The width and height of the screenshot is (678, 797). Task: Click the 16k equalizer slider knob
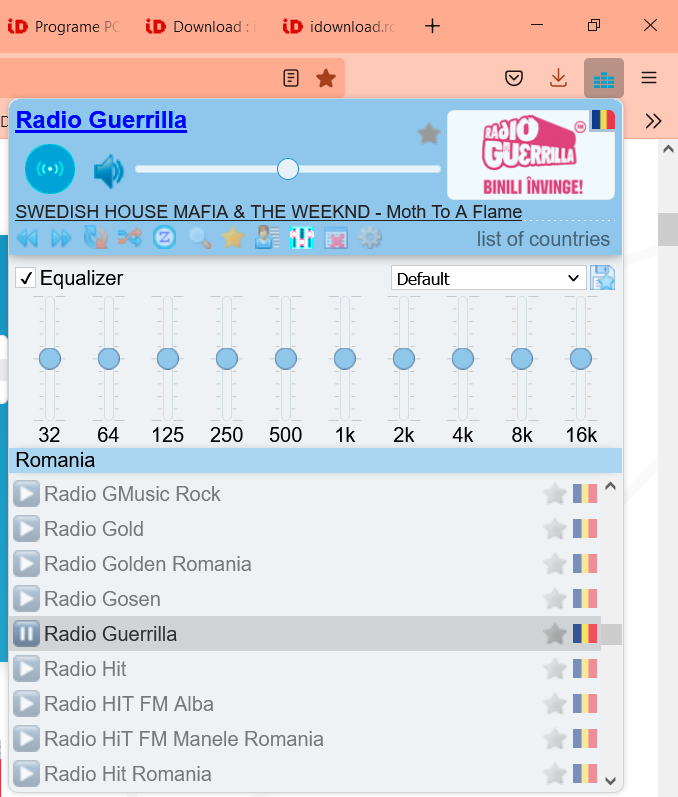[x=580, y=359]
